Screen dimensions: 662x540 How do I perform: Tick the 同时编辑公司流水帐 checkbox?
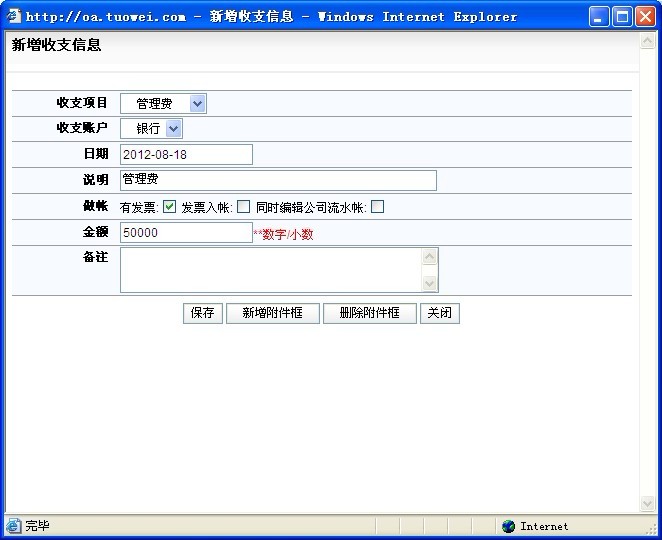377,207
